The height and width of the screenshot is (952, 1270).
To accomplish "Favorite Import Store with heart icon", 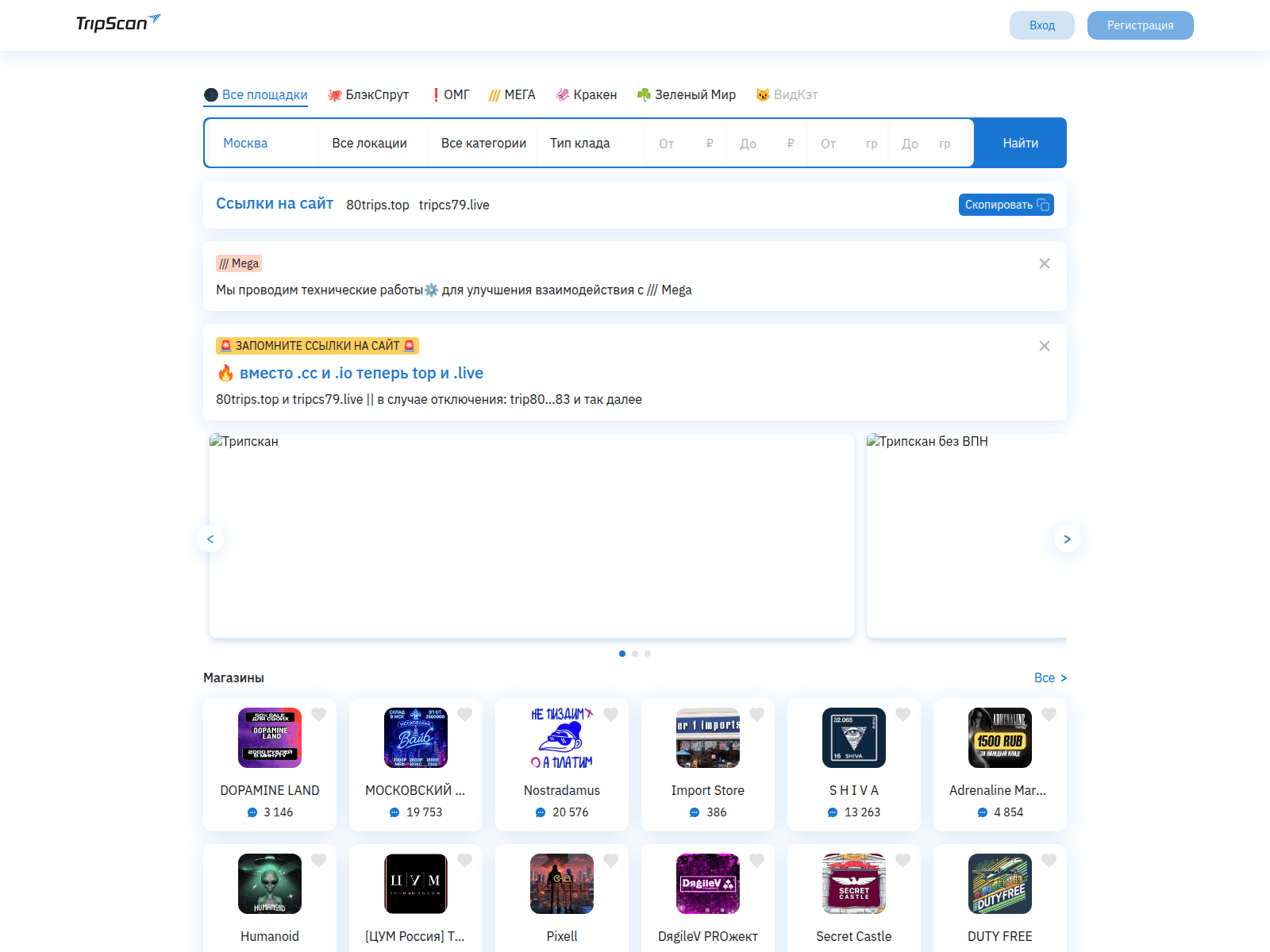I will tap(757, 715).
